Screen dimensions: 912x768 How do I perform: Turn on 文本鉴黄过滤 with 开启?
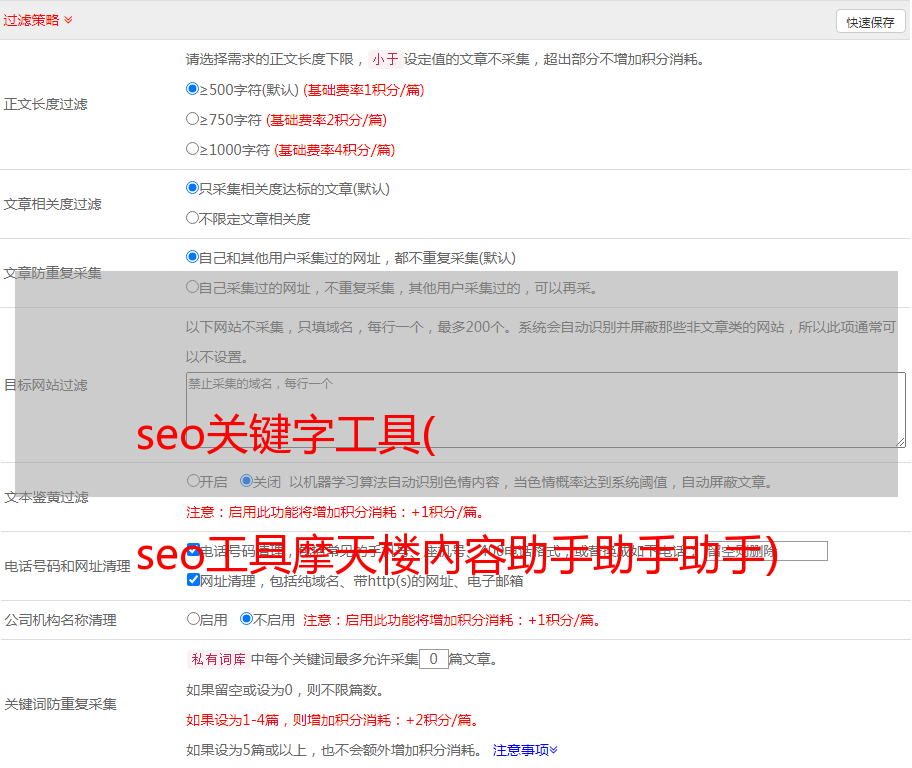[x=193, y=481]
